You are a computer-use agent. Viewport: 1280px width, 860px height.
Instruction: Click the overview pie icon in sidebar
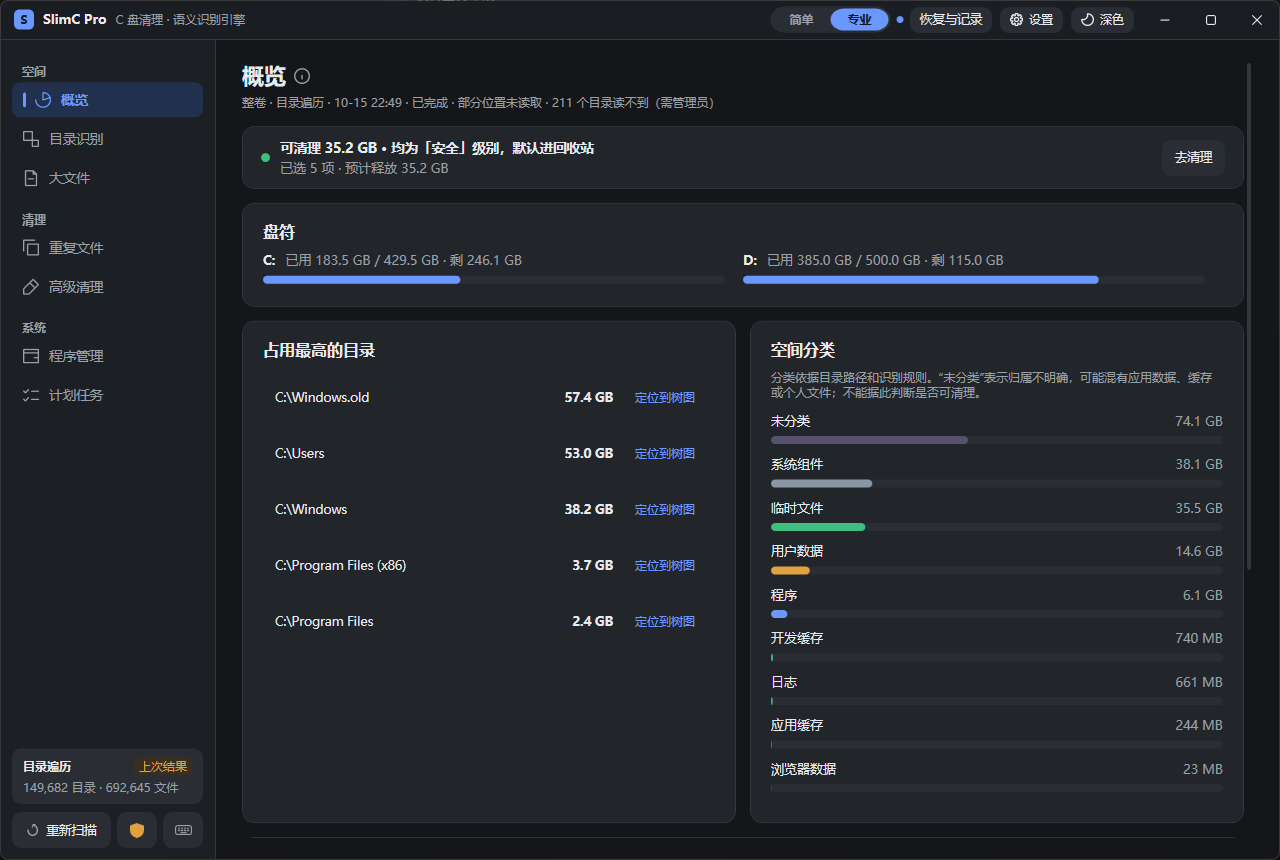[43, 100]
